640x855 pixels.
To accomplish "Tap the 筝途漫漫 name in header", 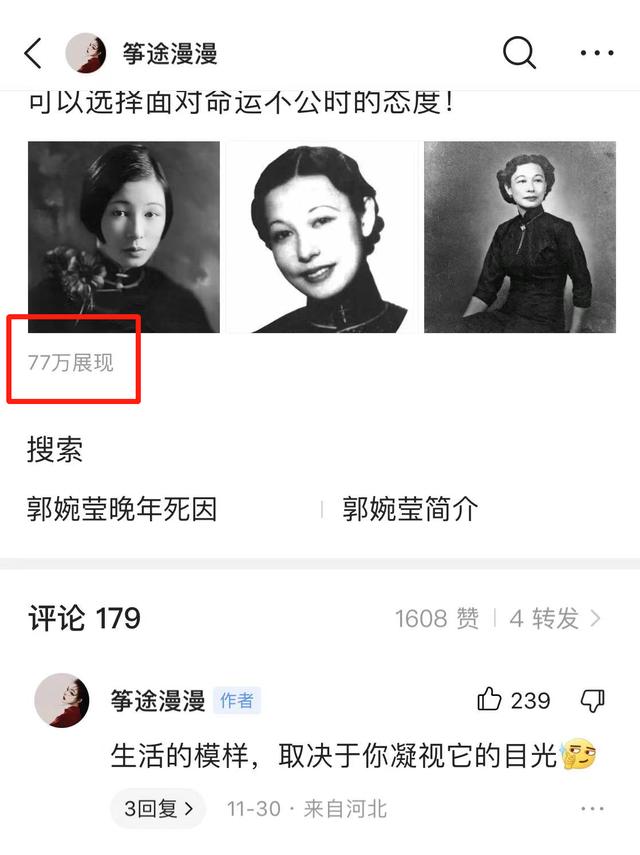I will click(x=170, y=53).
